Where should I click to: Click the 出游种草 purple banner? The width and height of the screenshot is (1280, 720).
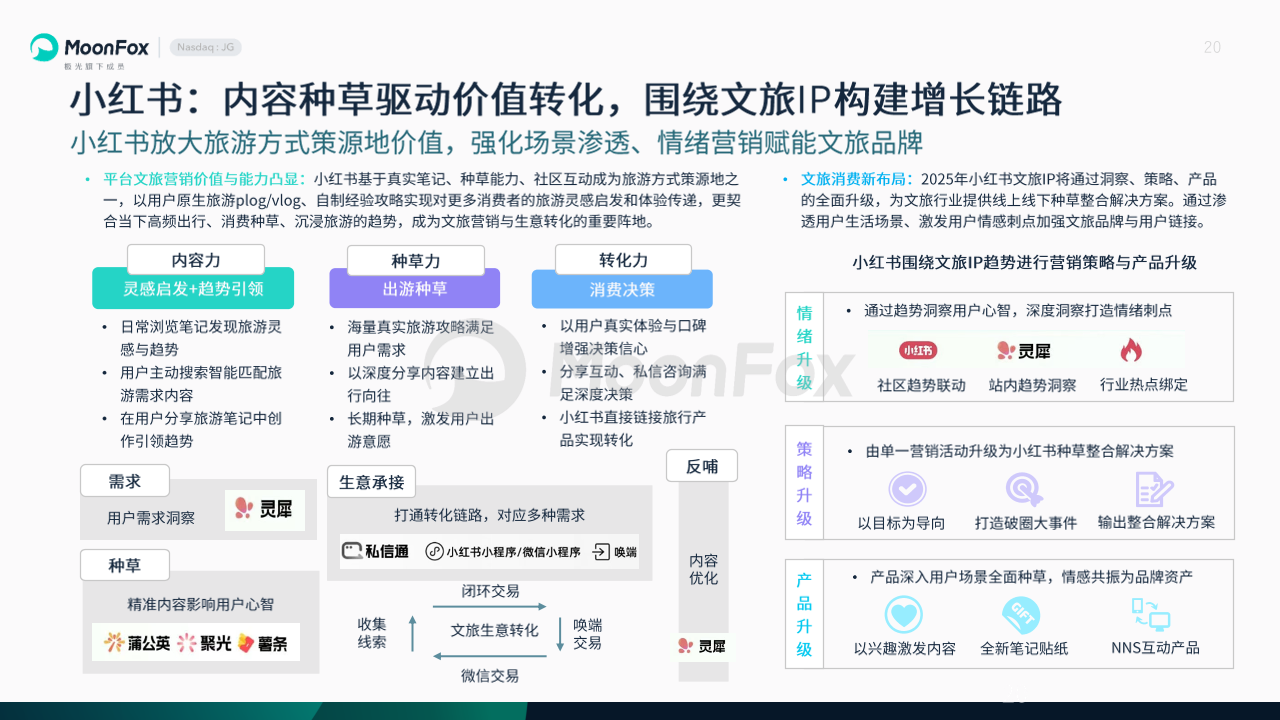click(x=414, y=288)
